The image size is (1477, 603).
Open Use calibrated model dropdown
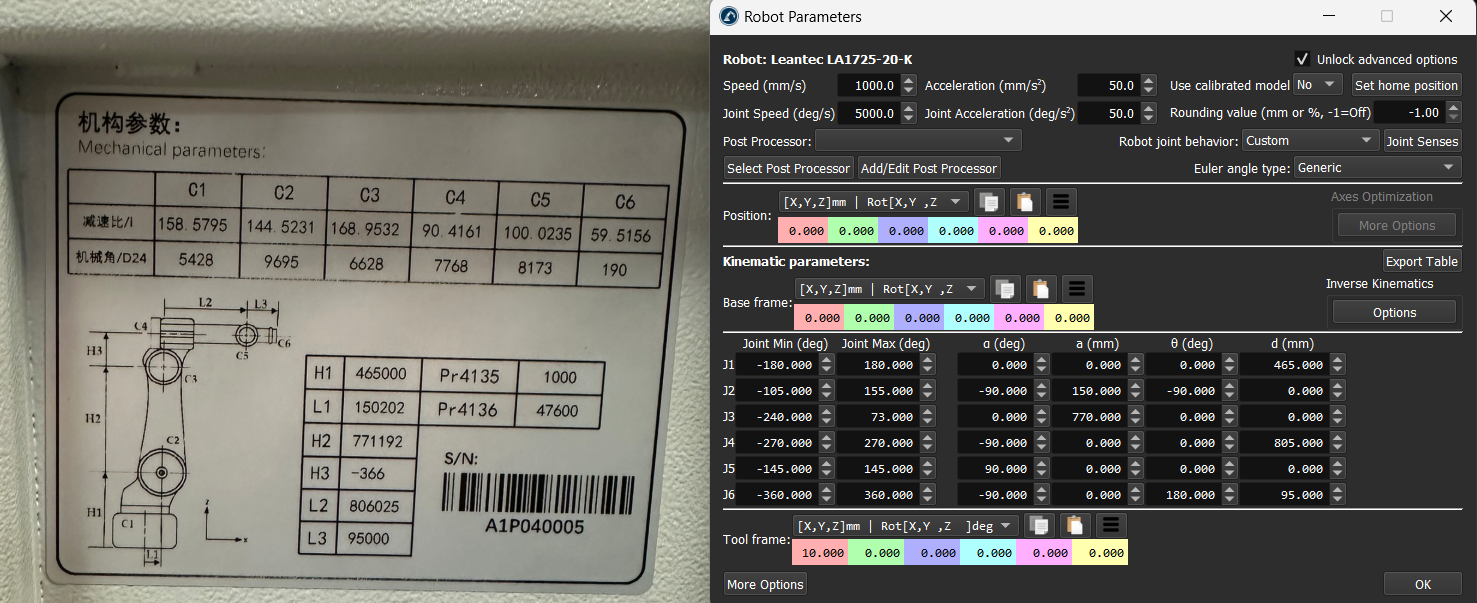[1317, 85]
